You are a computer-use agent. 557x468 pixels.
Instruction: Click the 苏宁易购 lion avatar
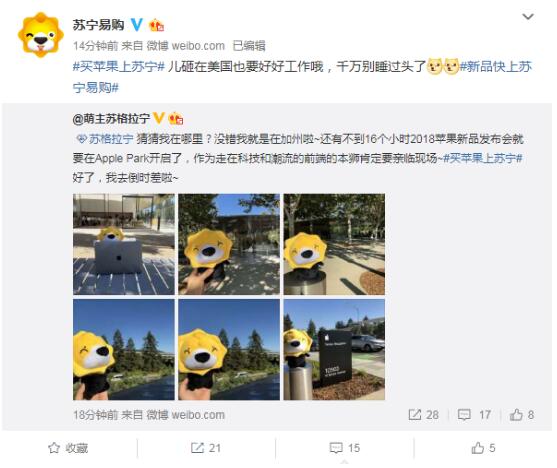point(41,35)
